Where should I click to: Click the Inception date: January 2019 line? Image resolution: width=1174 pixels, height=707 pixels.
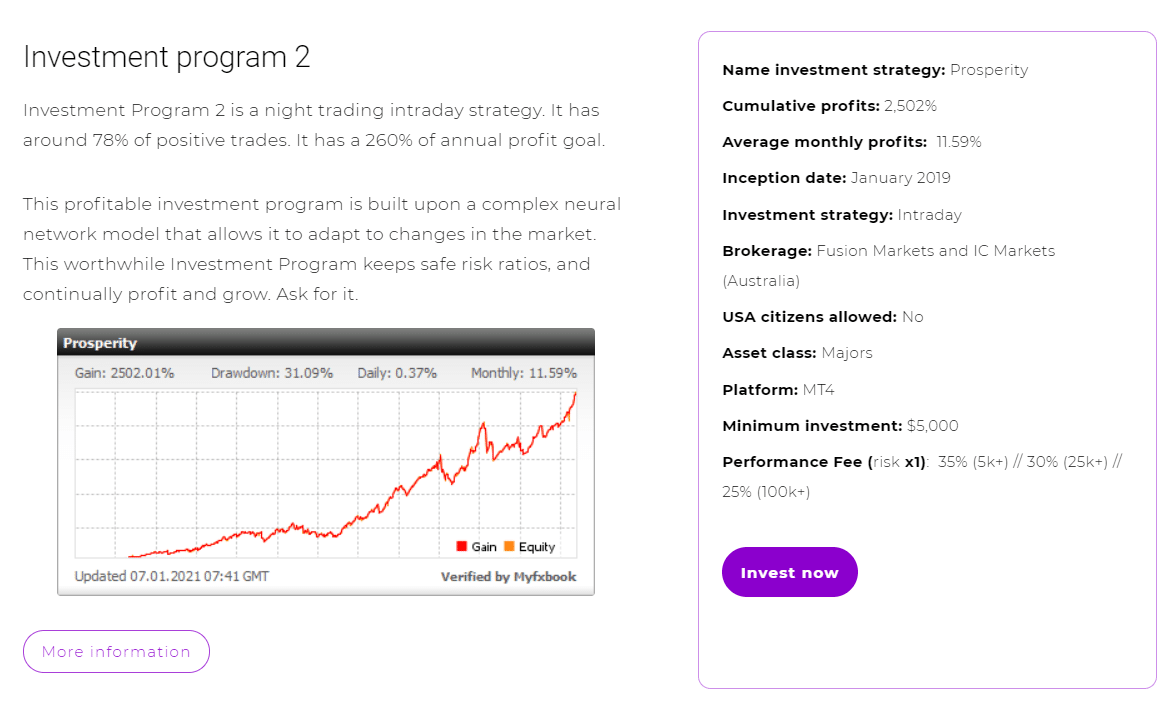(x=835, y=177)
